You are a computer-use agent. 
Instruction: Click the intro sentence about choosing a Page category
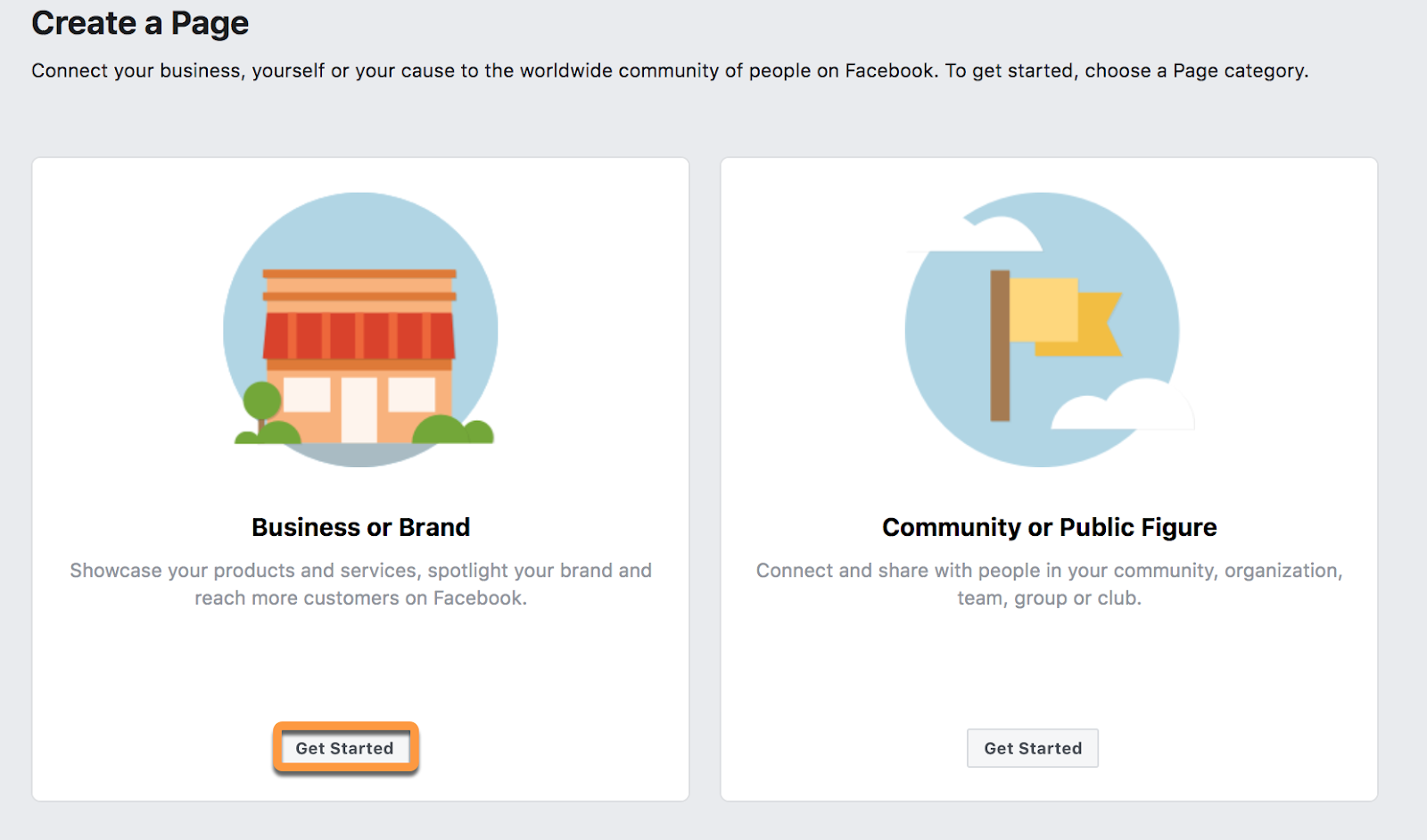point(669,70)
